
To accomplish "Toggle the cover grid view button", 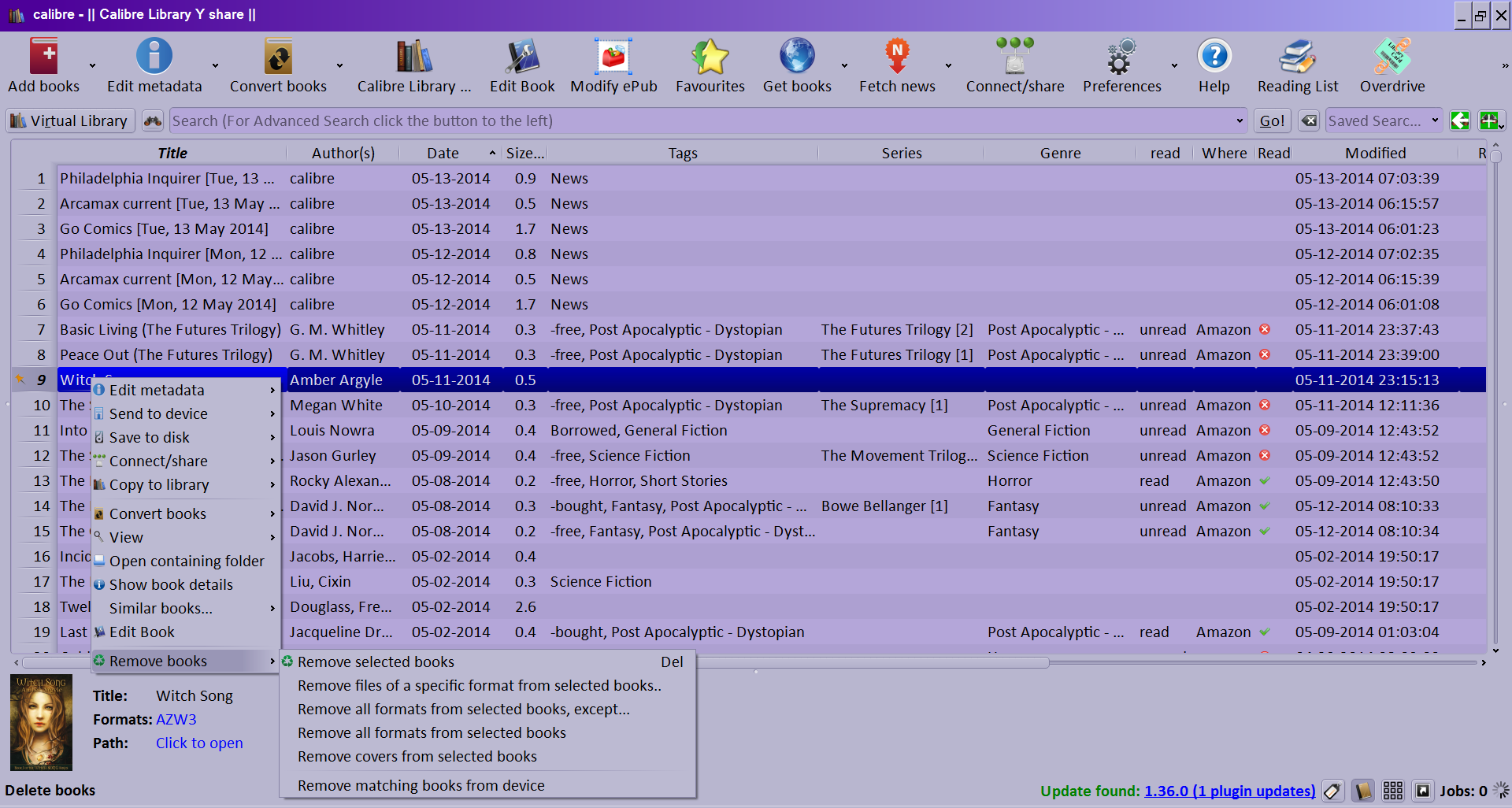I will (x=1393, y=790).
